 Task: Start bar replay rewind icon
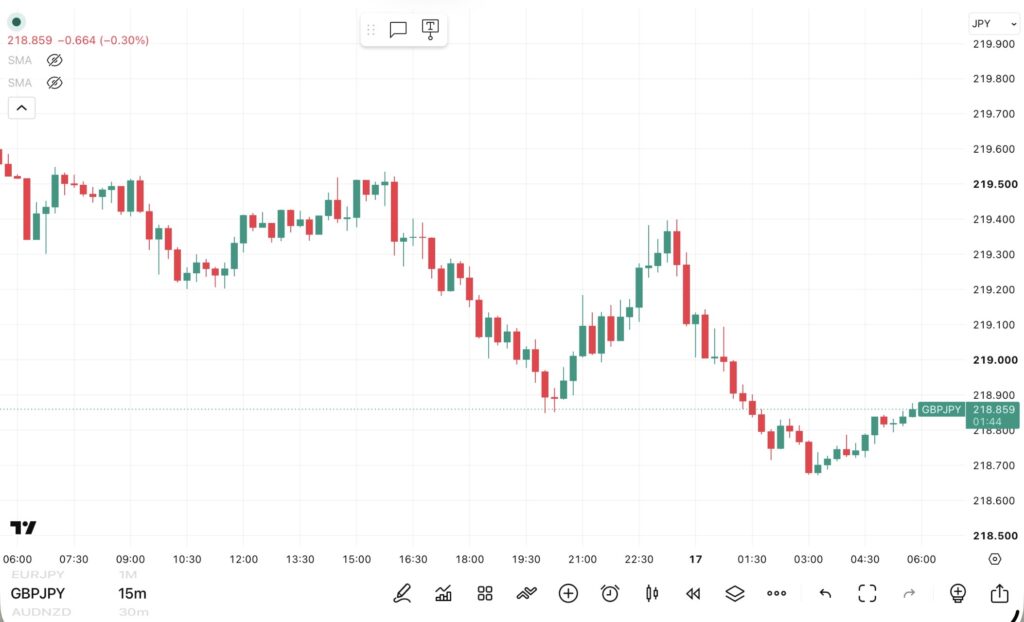click(693, 593)
